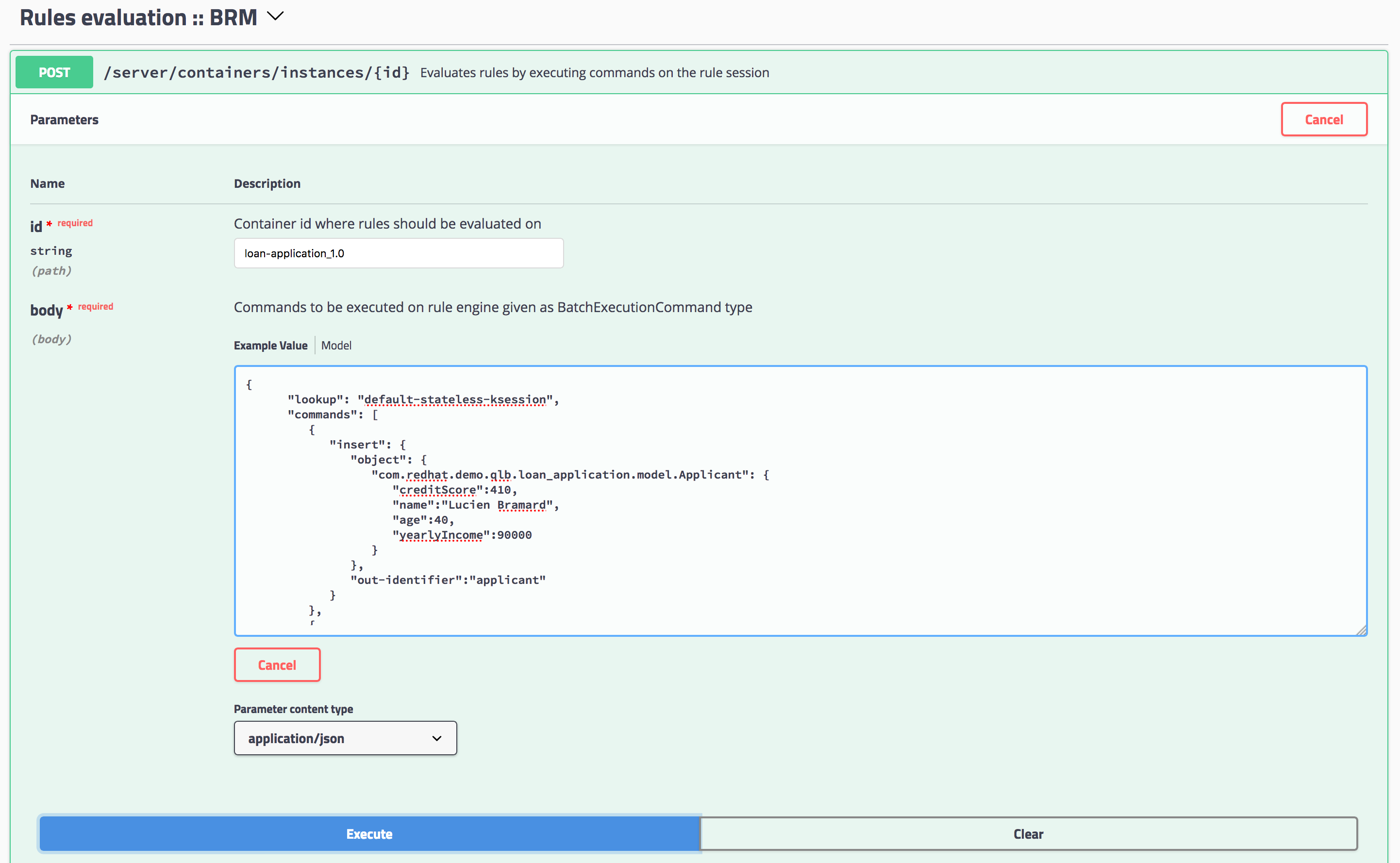Click the name "Lucien Bramard" in the JSON
1400x863 pixels.
click(497, 505)
